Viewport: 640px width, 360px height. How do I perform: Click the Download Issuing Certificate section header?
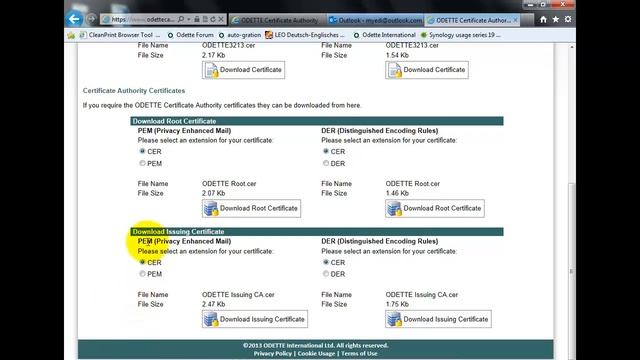(317, 232)
